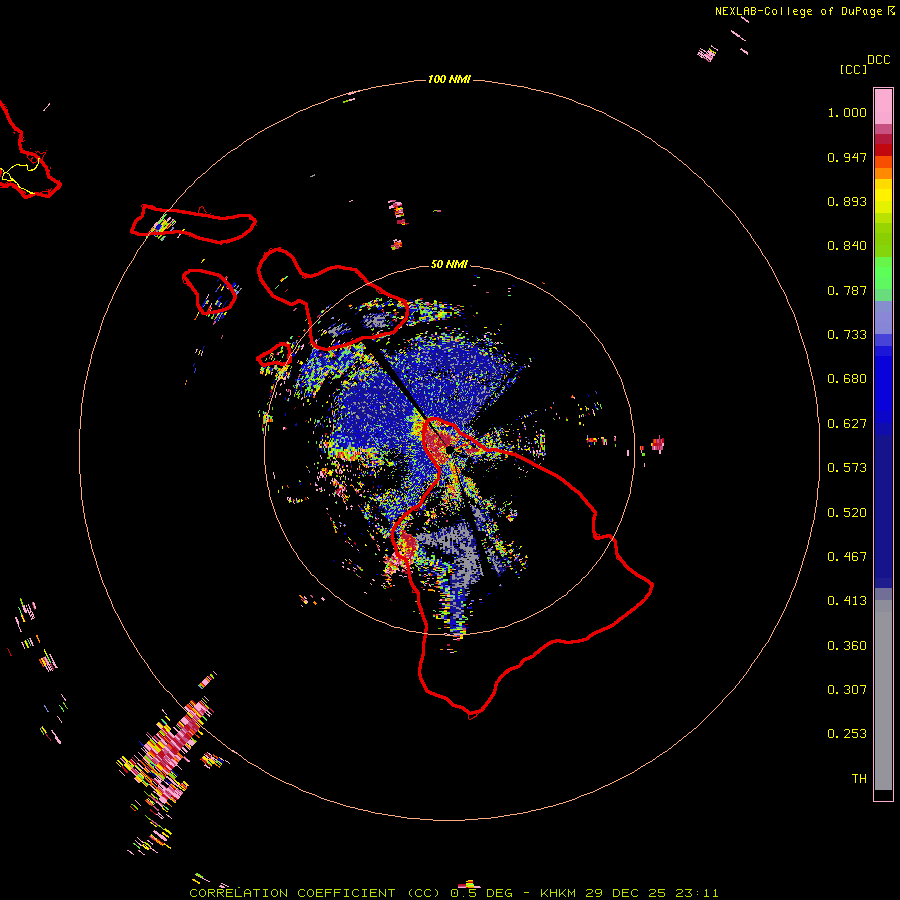The height and width of the screenshot is (900, 900).
Task: Click the DCC label above the color bar
Action: [879, 60]
